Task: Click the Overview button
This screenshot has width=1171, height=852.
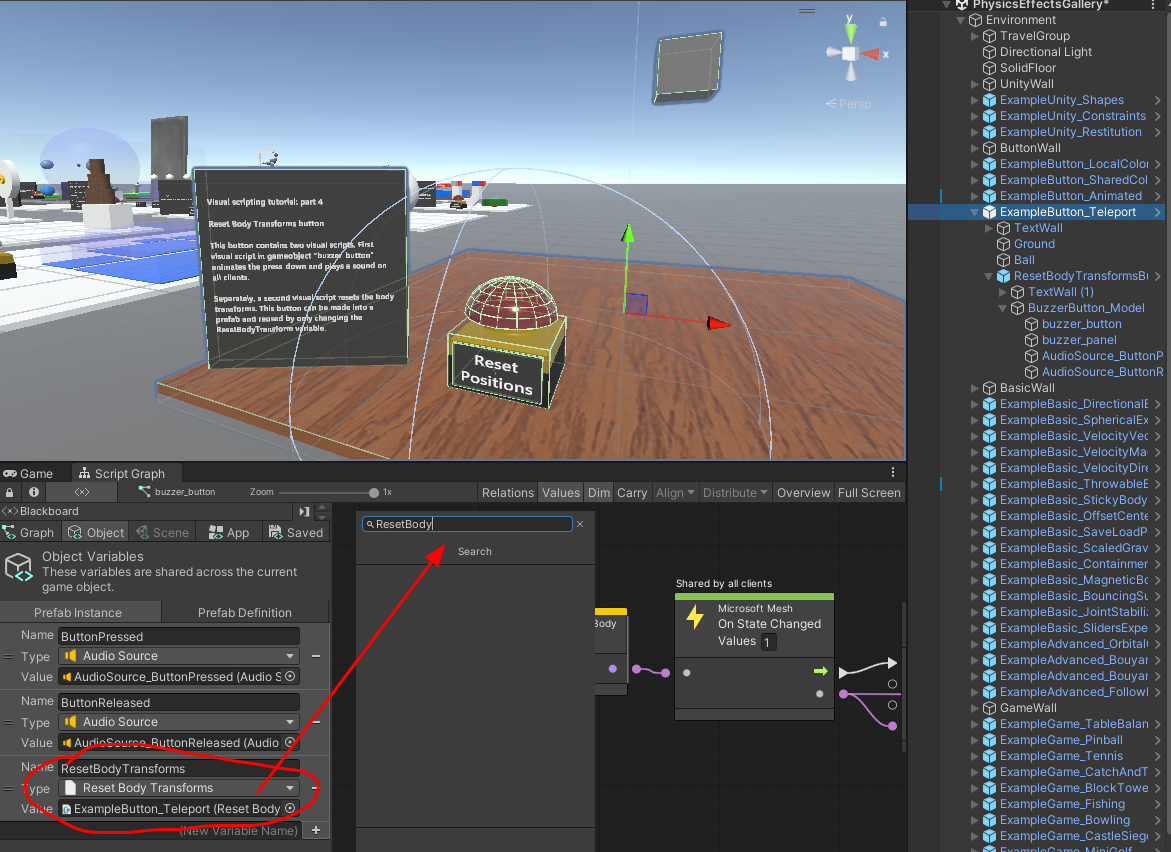Action: click(x=803, y=492)
